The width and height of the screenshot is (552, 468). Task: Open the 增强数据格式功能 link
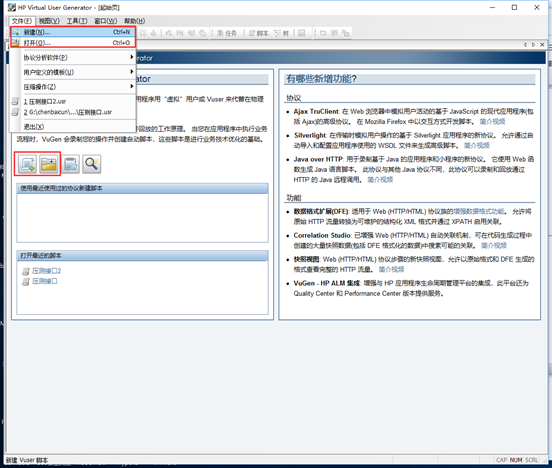click(478, 211)
